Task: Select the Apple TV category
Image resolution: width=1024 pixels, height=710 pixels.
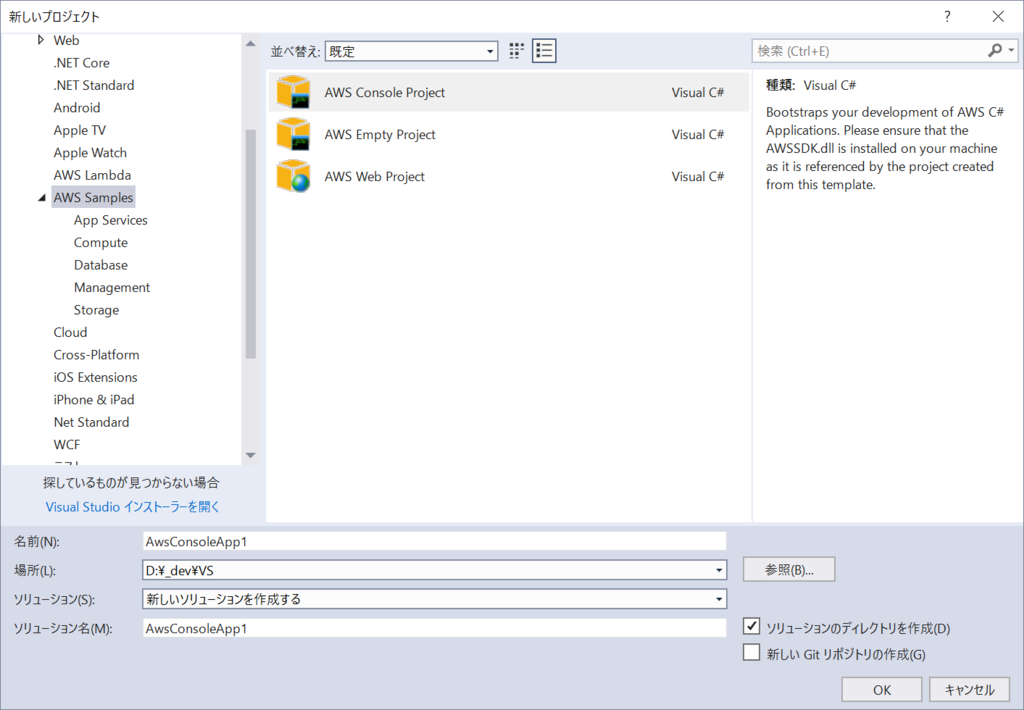Action: (80, 130)
